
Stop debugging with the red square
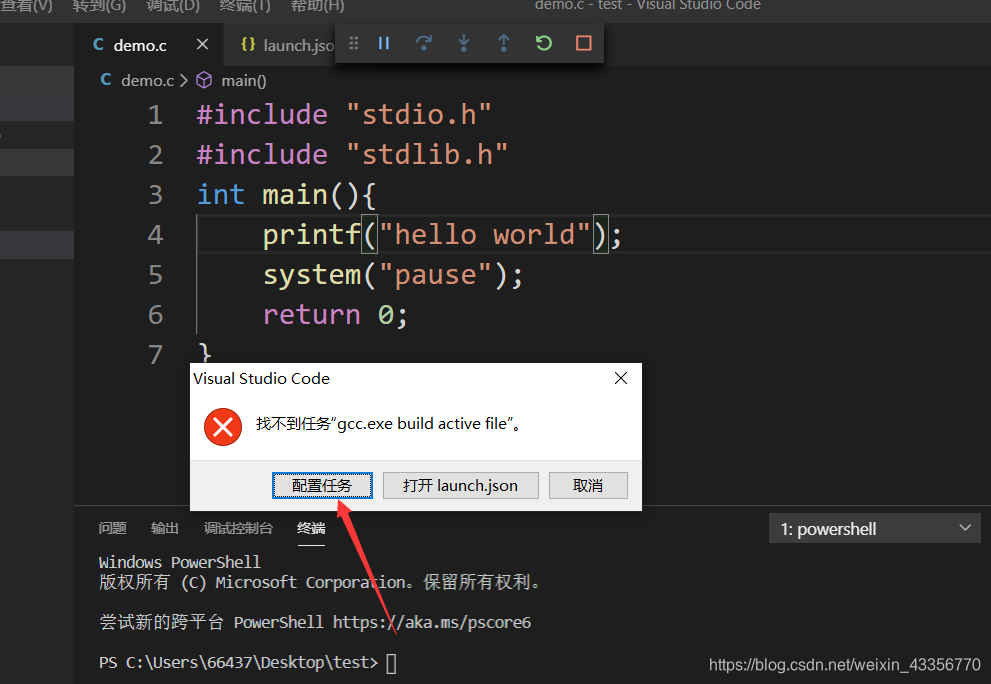click(583, 43)
